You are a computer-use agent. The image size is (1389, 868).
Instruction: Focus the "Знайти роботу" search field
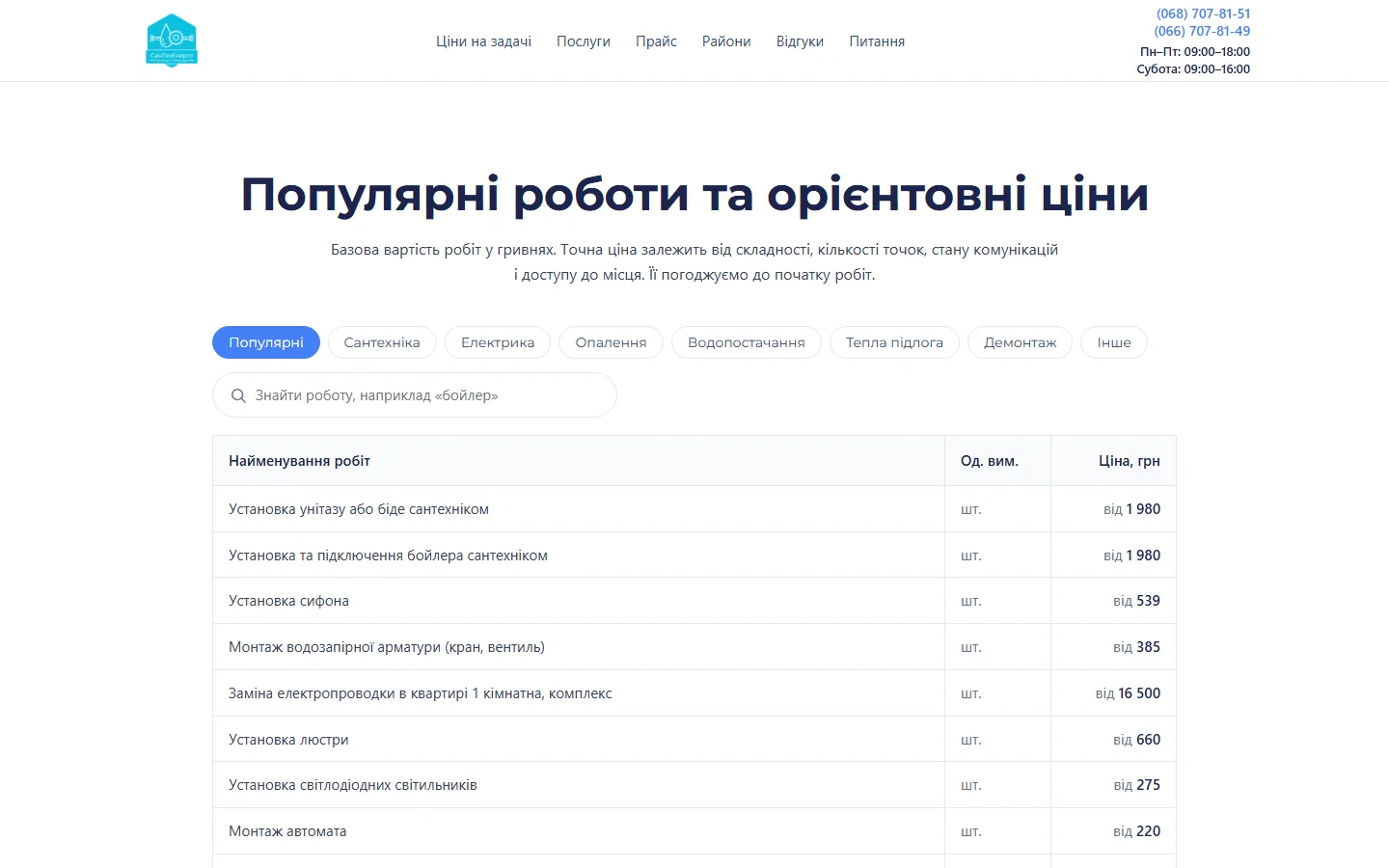click(x=415, y=395)
